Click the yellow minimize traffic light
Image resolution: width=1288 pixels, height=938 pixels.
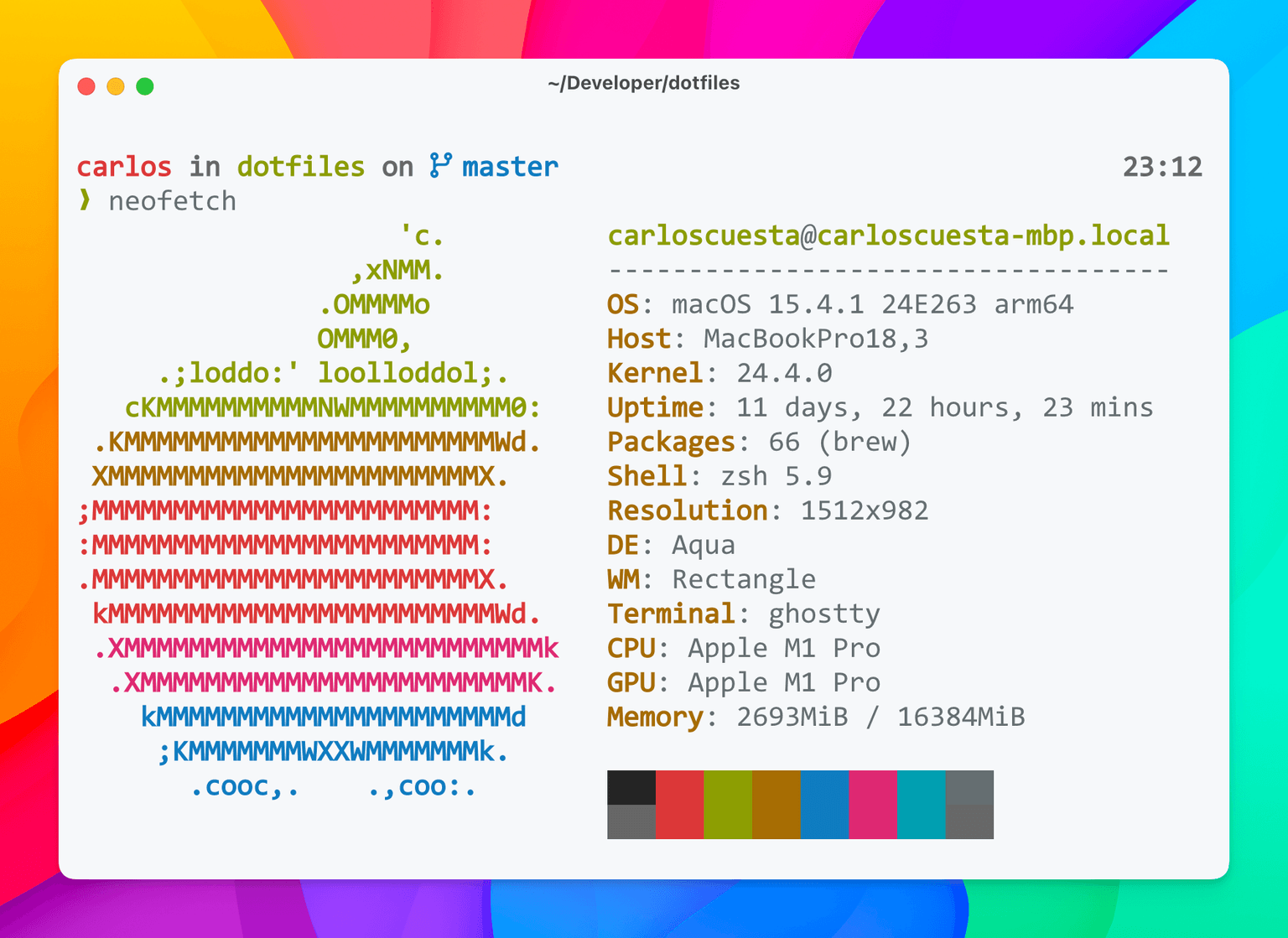(115, 86)
